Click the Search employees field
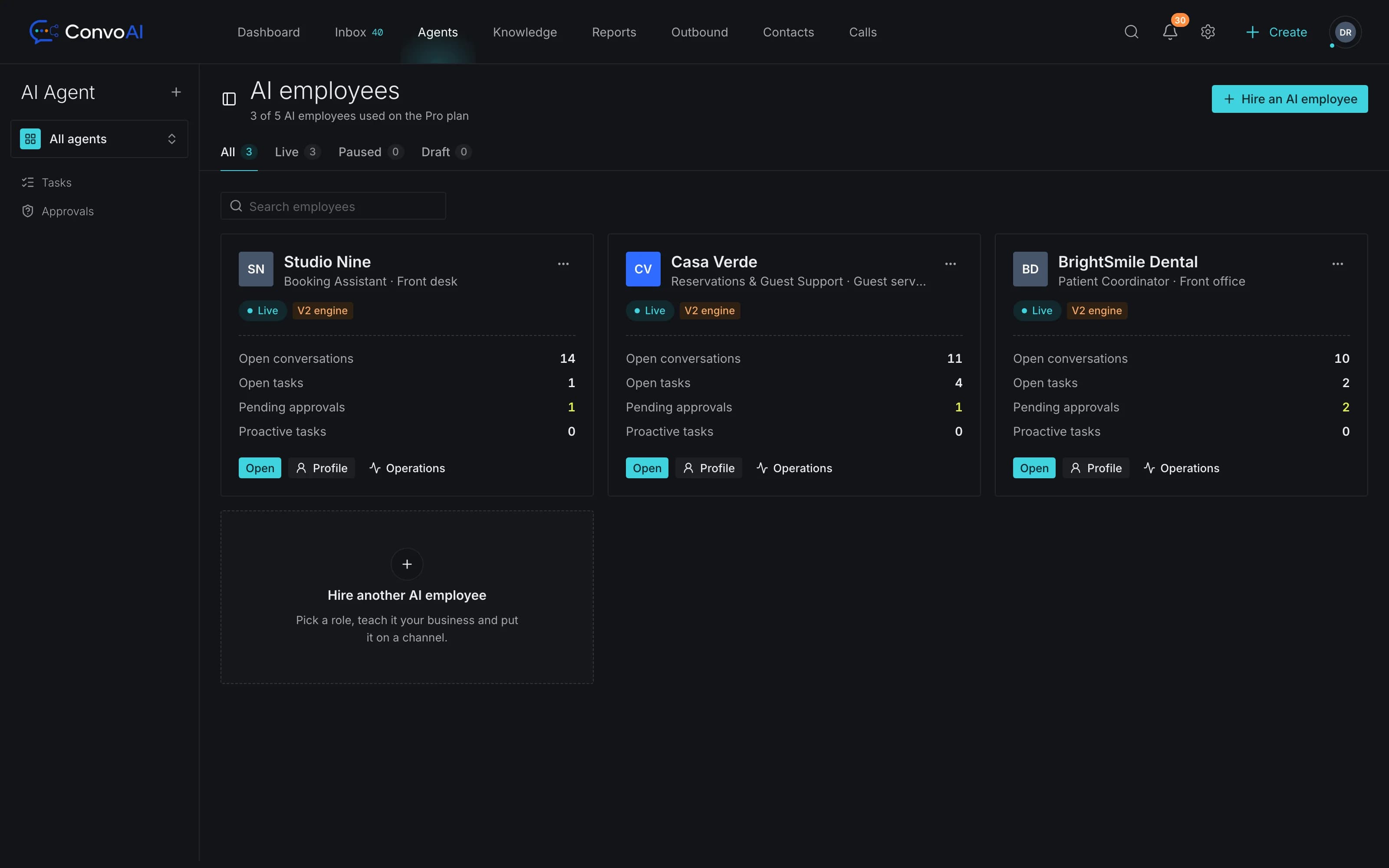 pos(333,206)
